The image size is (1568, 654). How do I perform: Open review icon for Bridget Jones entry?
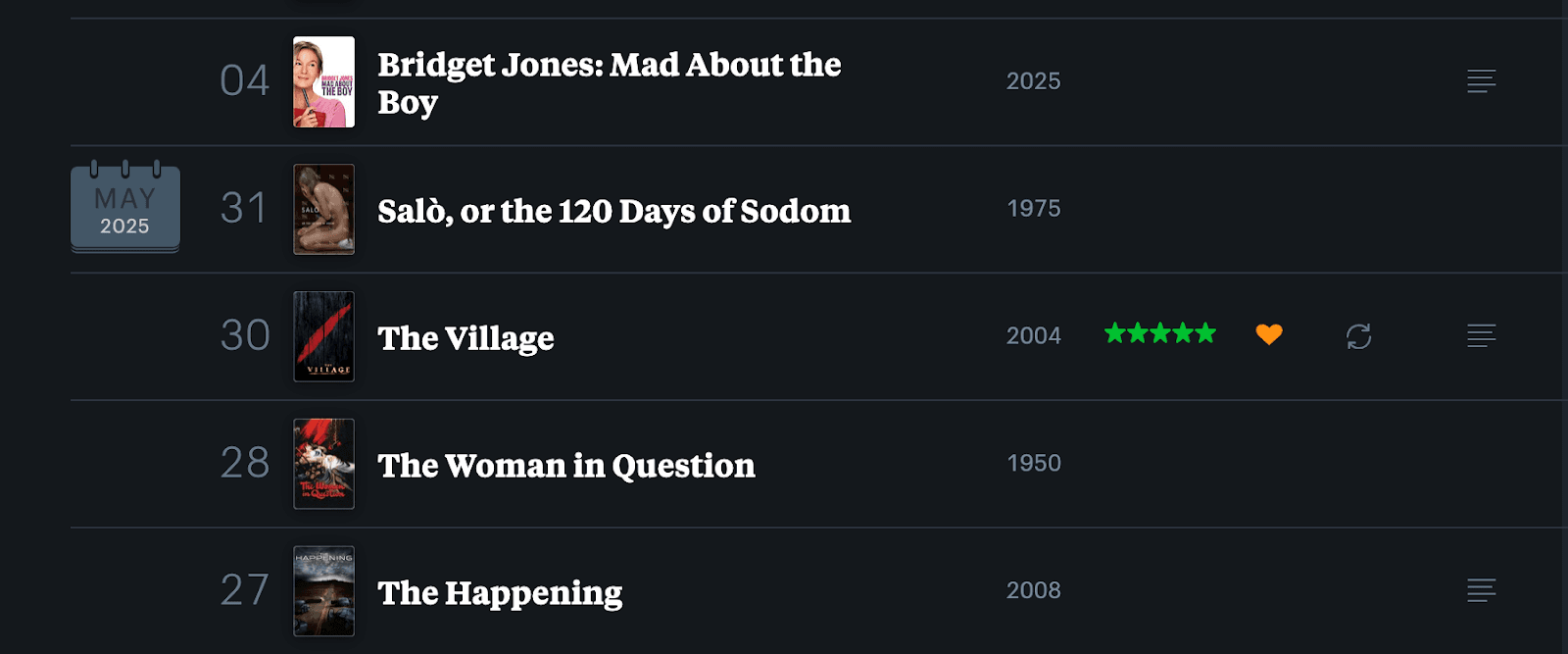click(1481, 81)
